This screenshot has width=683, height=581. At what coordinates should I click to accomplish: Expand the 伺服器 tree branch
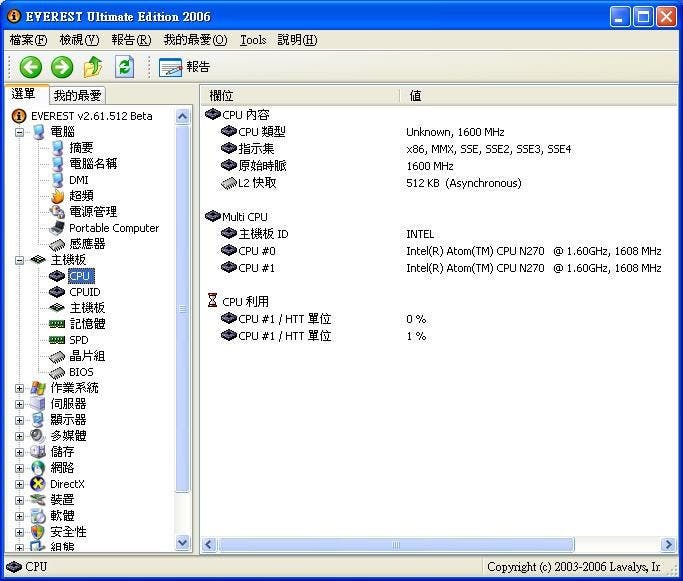pyautogui.click(x=20, y=404)
